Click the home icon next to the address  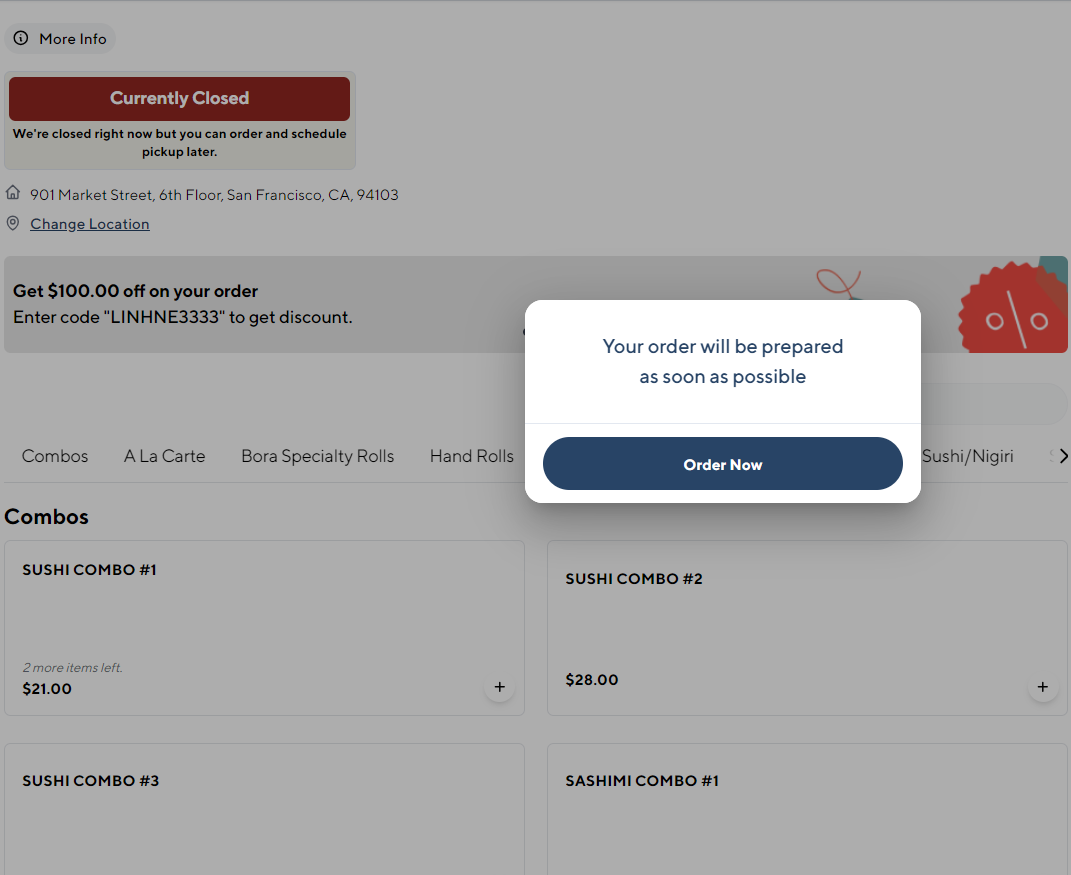pos(12,191)
